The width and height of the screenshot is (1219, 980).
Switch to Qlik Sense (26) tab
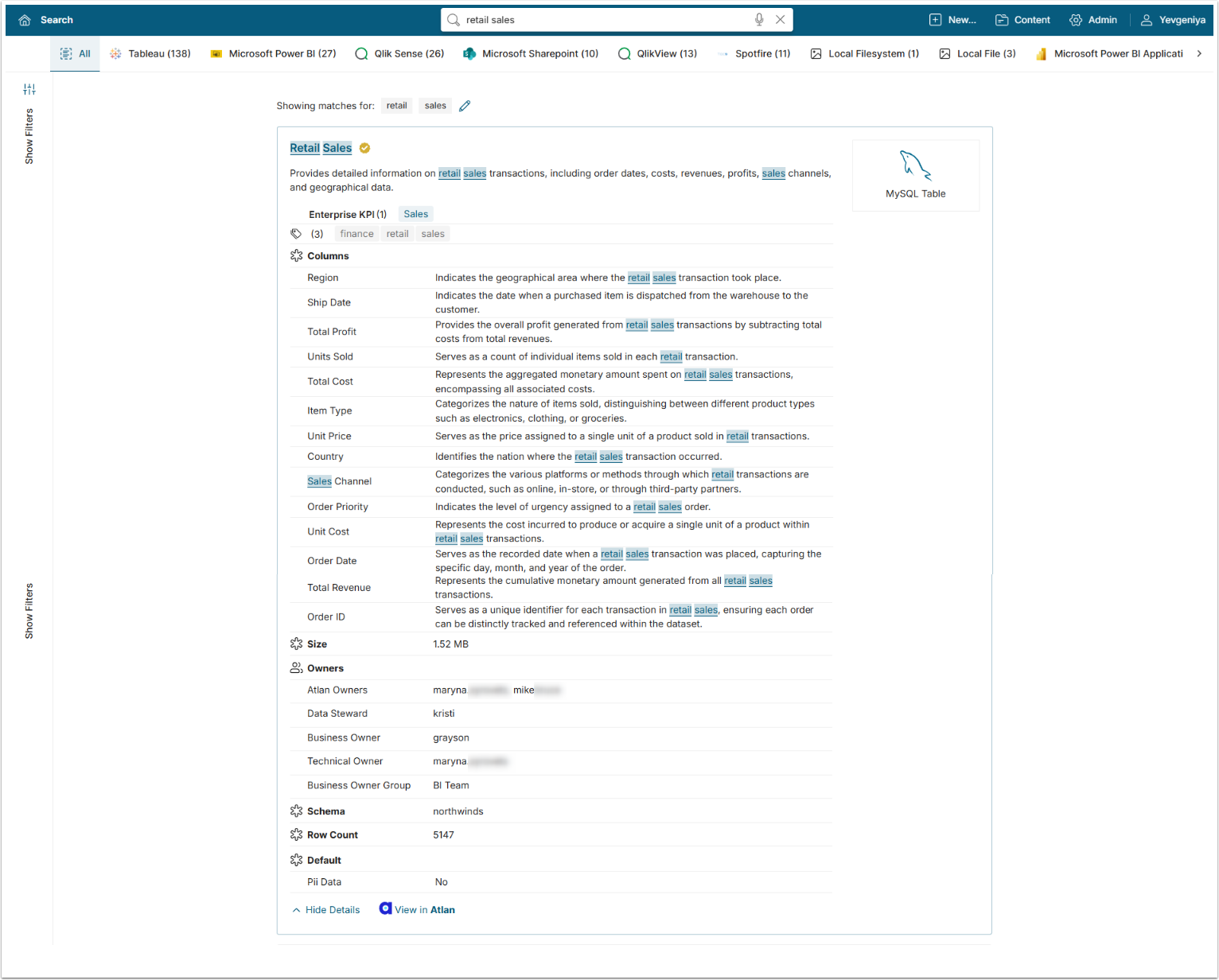point(399,54)
